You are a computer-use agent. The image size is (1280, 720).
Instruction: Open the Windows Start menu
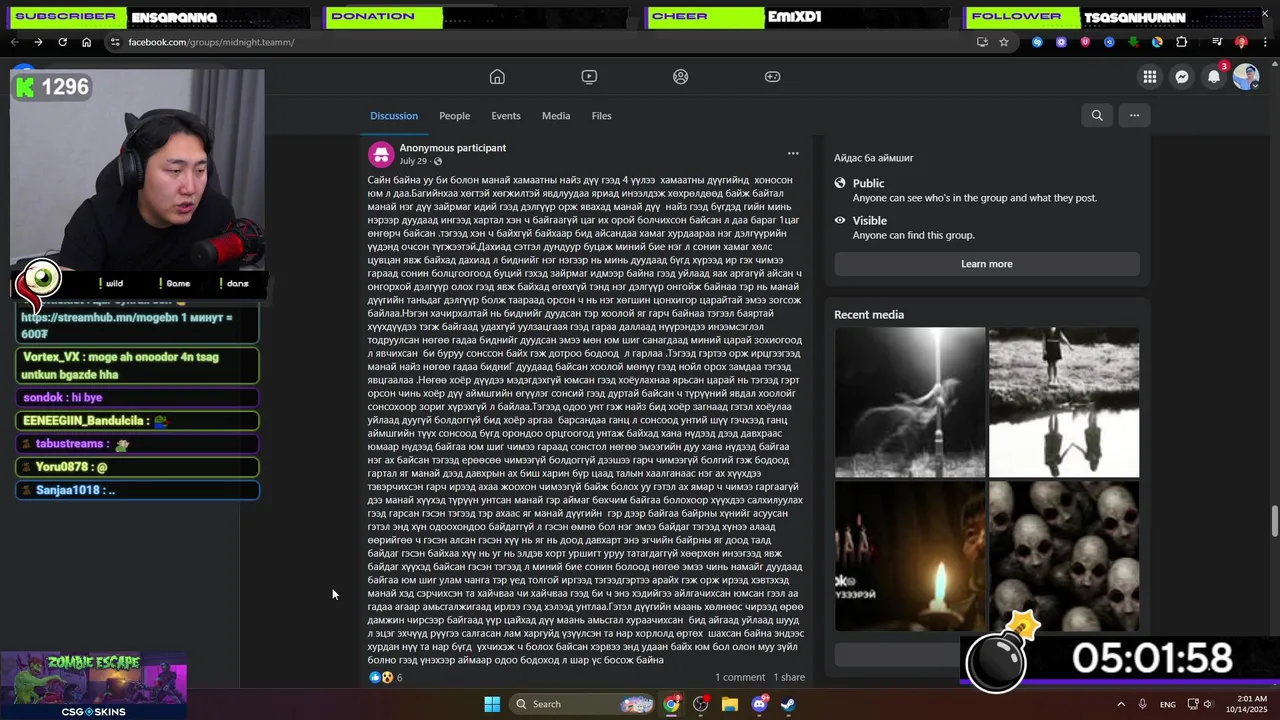492,704
